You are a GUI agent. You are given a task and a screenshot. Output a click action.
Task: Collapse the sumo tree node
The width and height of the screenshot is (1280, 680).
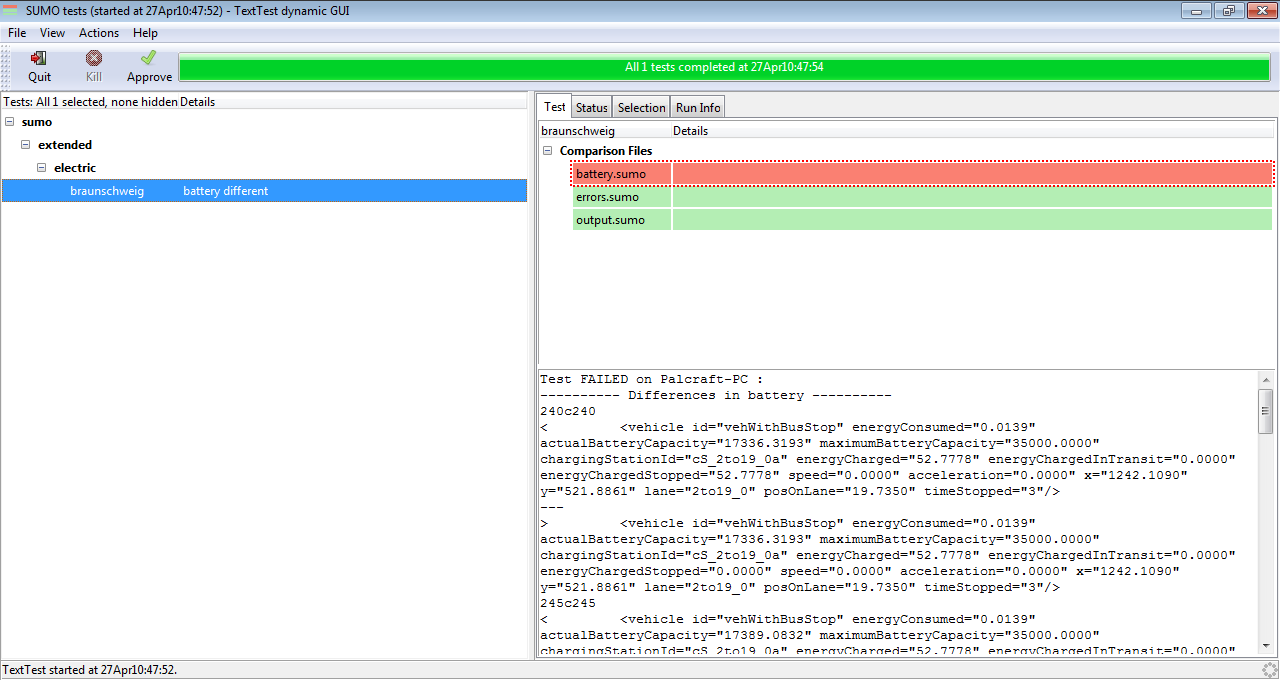click(10, 122)
